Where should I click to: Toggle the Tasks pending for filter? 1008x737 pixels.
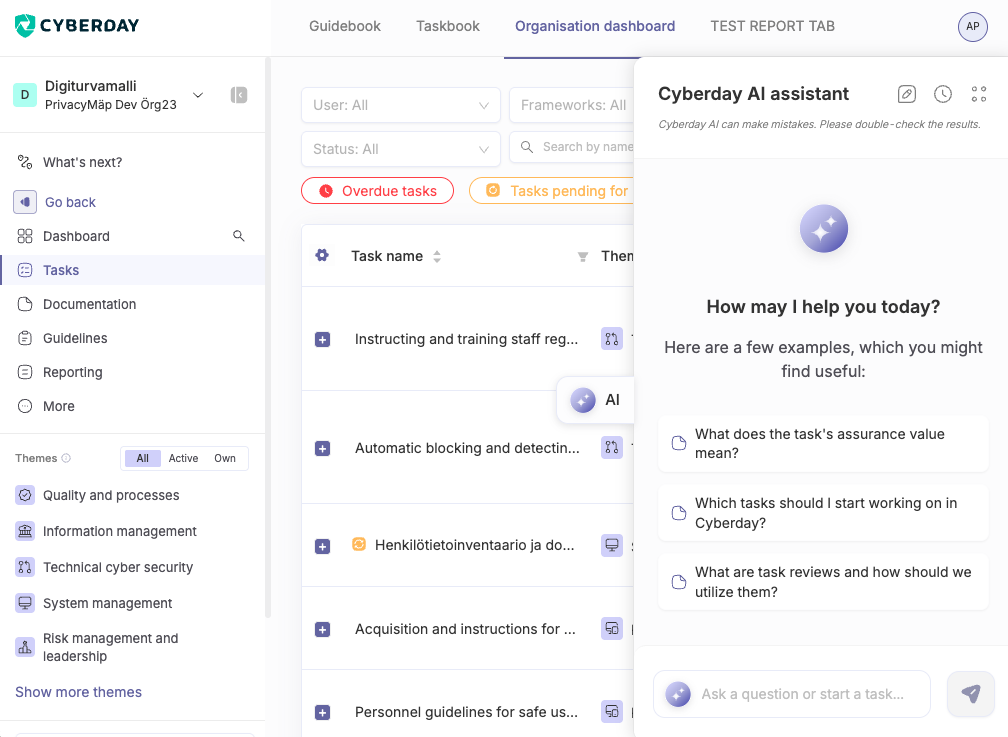pyautogui.click(x=552, y=191)
